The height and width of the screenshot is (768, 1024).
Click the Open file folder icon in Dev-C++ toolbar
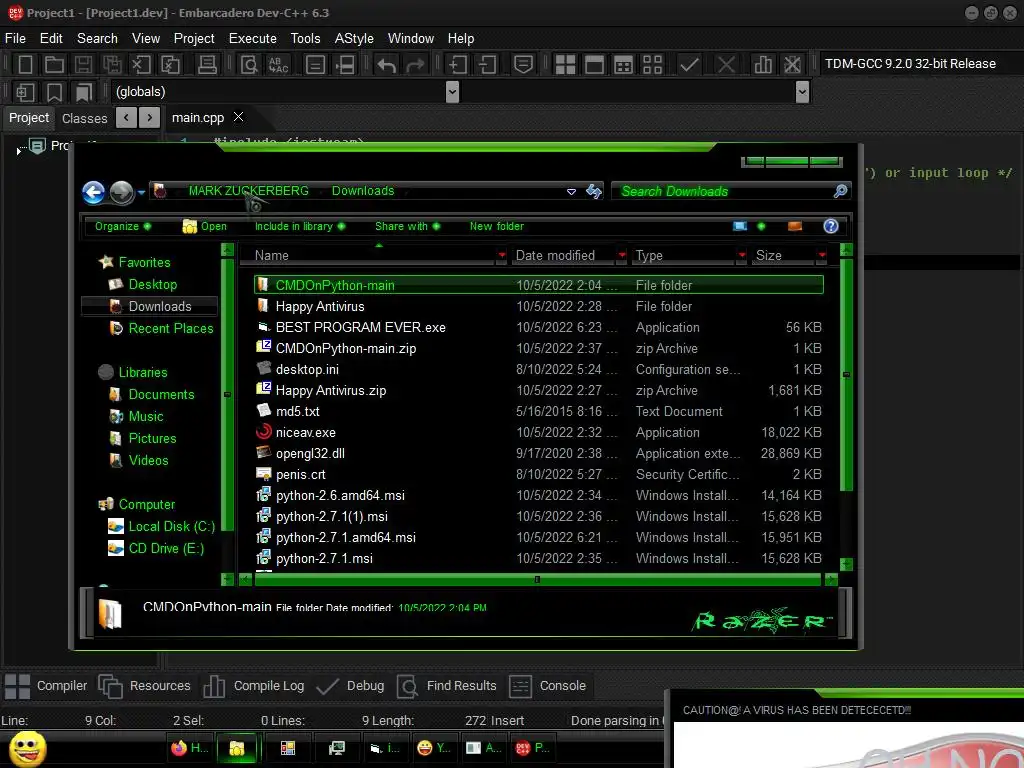point(54,64)
